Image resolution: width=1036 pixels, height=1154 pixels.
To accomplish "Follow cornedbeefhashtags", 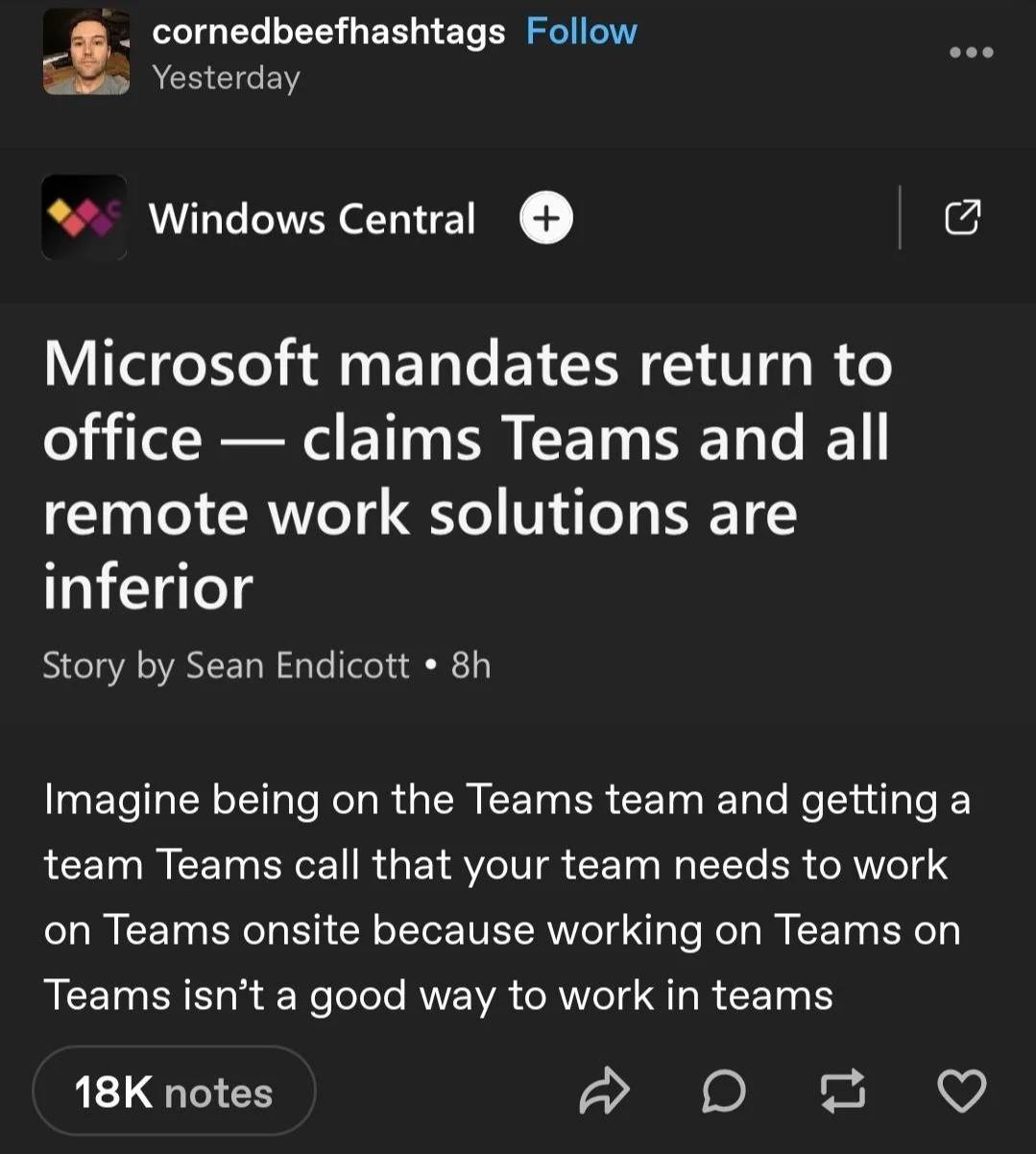I will coord(581,32).
